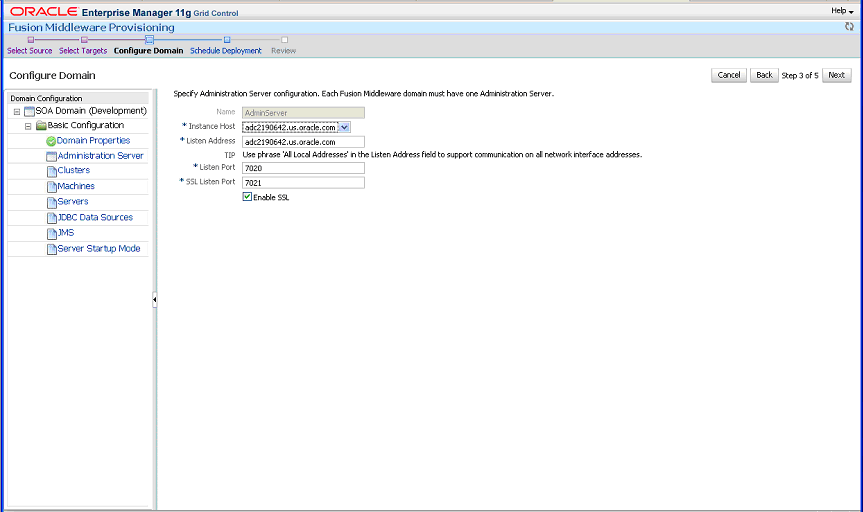Viewport: 863px width, 512px height.
Task: Click the Next button
Action: [x=837, y=75]
